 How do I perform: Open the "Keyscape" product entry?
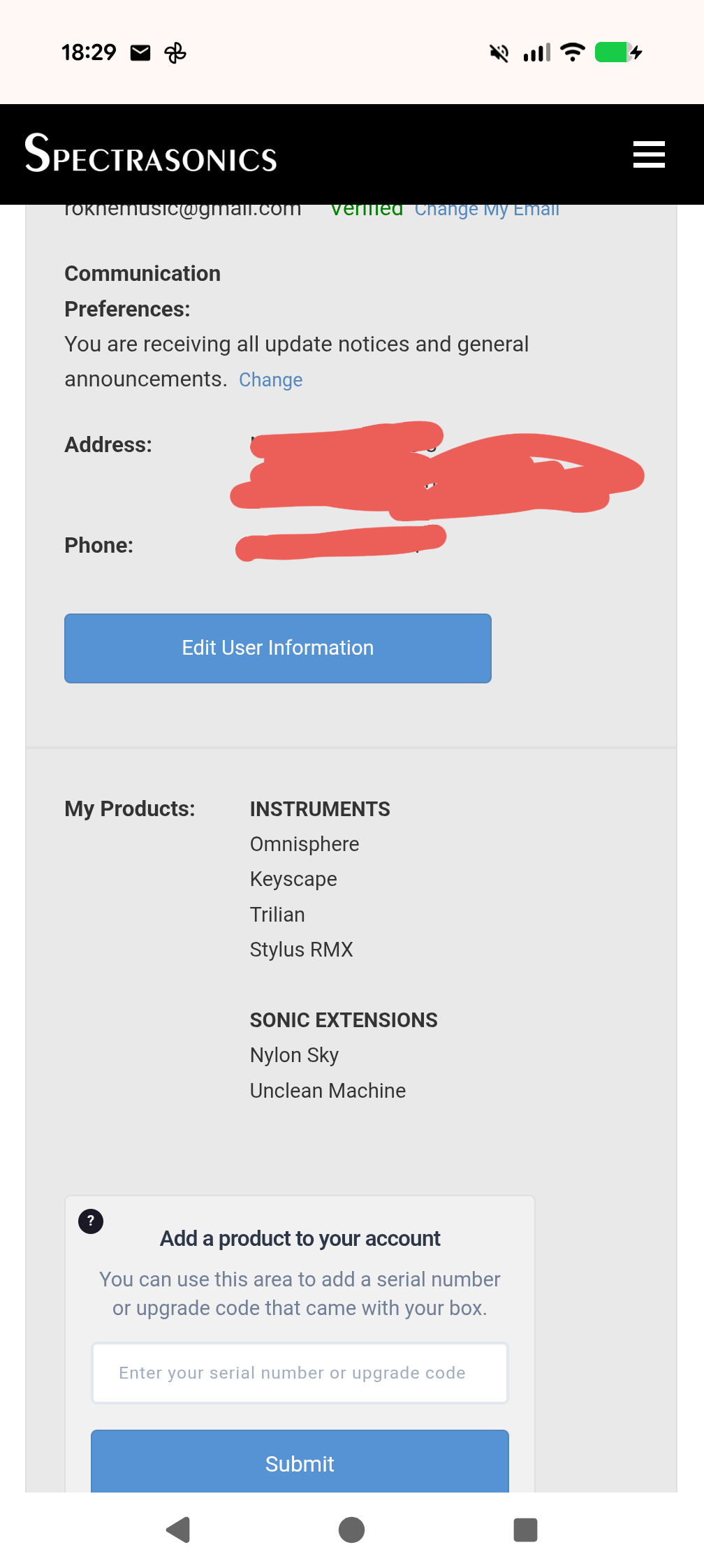click(x=293, y=879)
